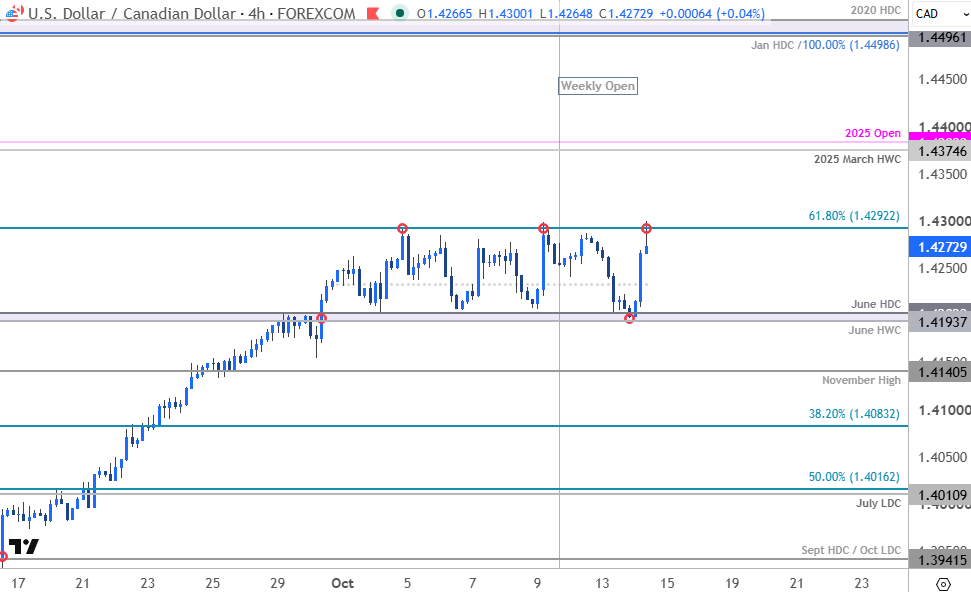Image resolution: width=971 pixels, height=592 pixels.
Task: Click date 13 on the time axis
Action: point(603,583)
